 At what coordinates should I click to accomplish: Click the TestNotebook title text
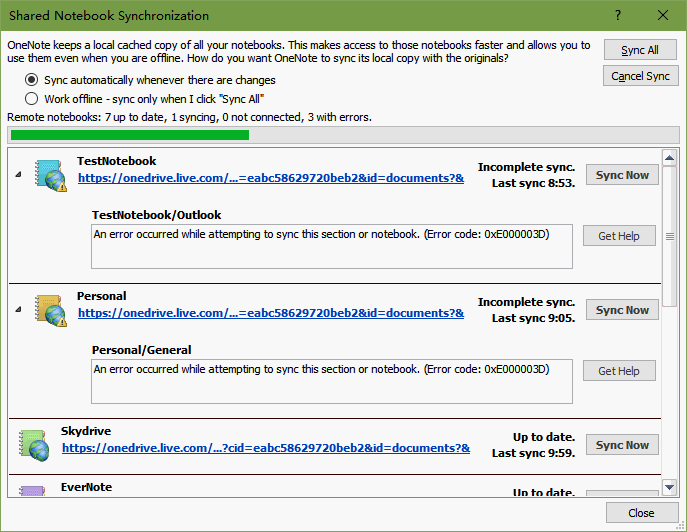pyautogui.click(x=117, y=161)
